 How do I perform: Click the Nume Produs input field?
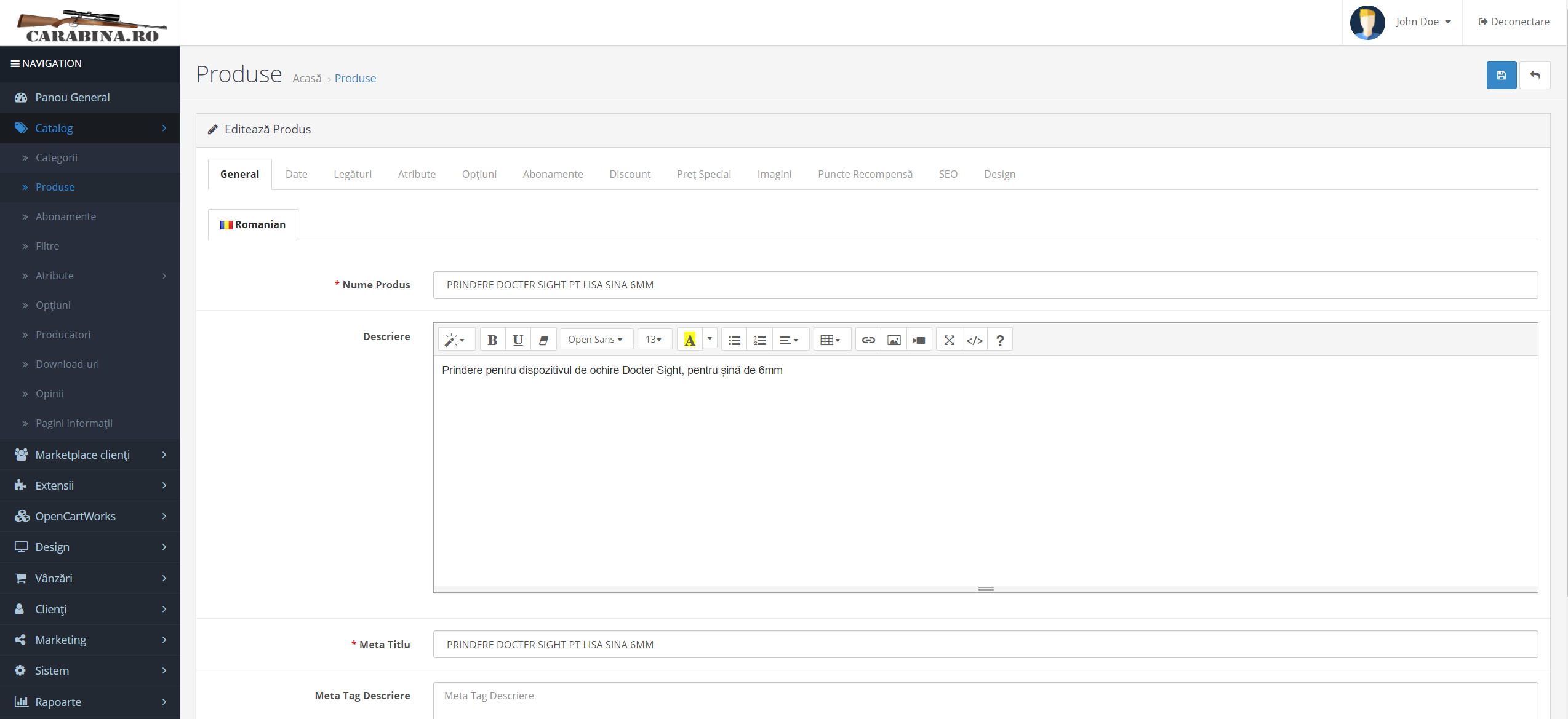click(x=985, y=285)
